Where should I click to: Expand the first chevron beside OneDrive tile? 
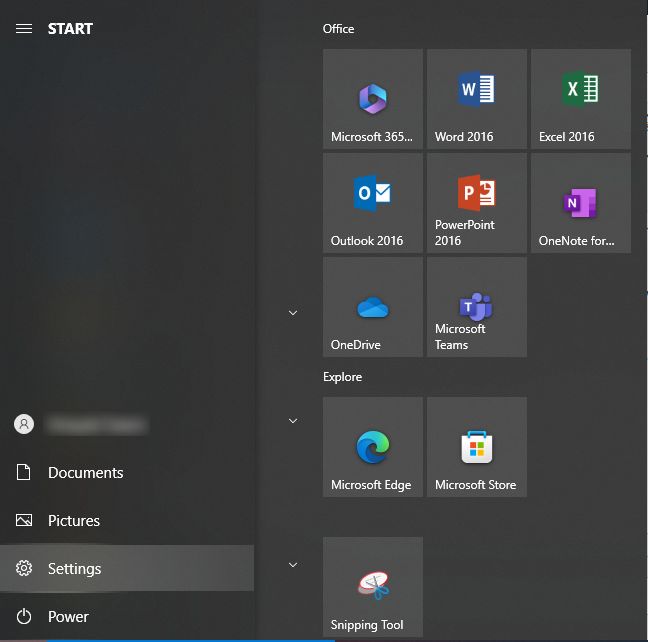pyautogui.click(x=293, y=313)
